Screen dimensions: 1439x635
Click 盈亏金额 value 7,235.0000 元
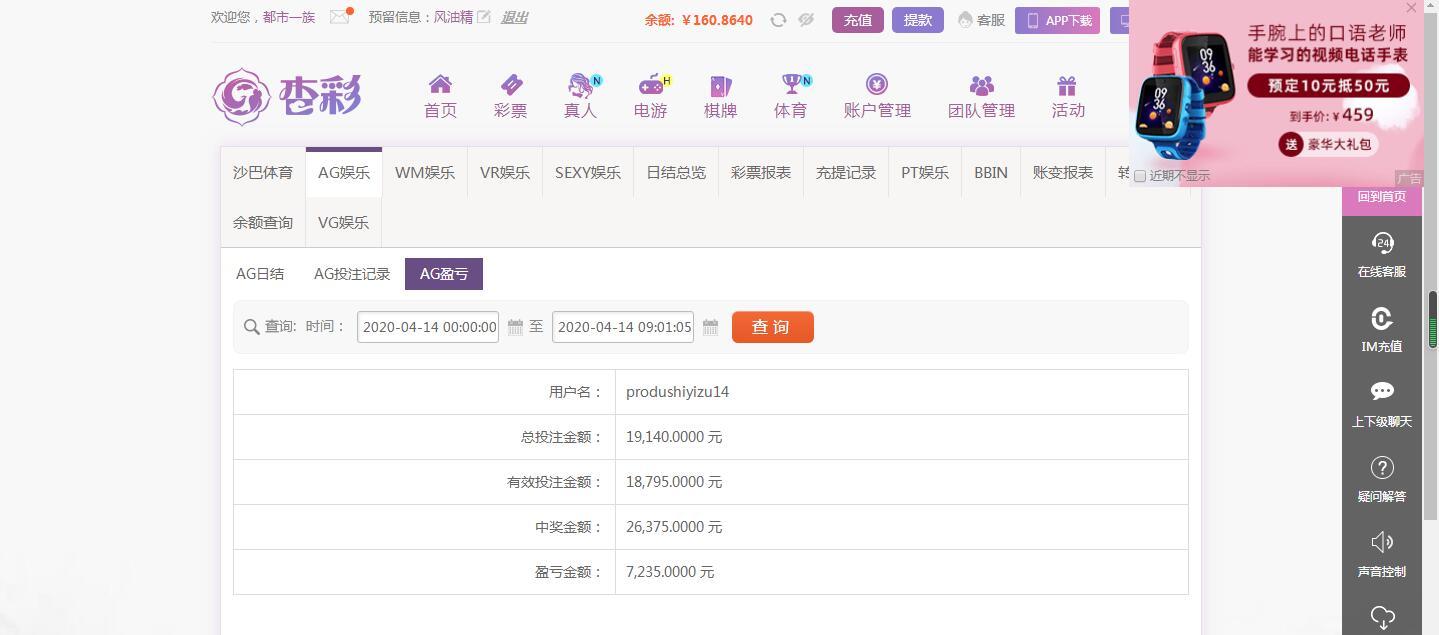(x=670, y=572)
